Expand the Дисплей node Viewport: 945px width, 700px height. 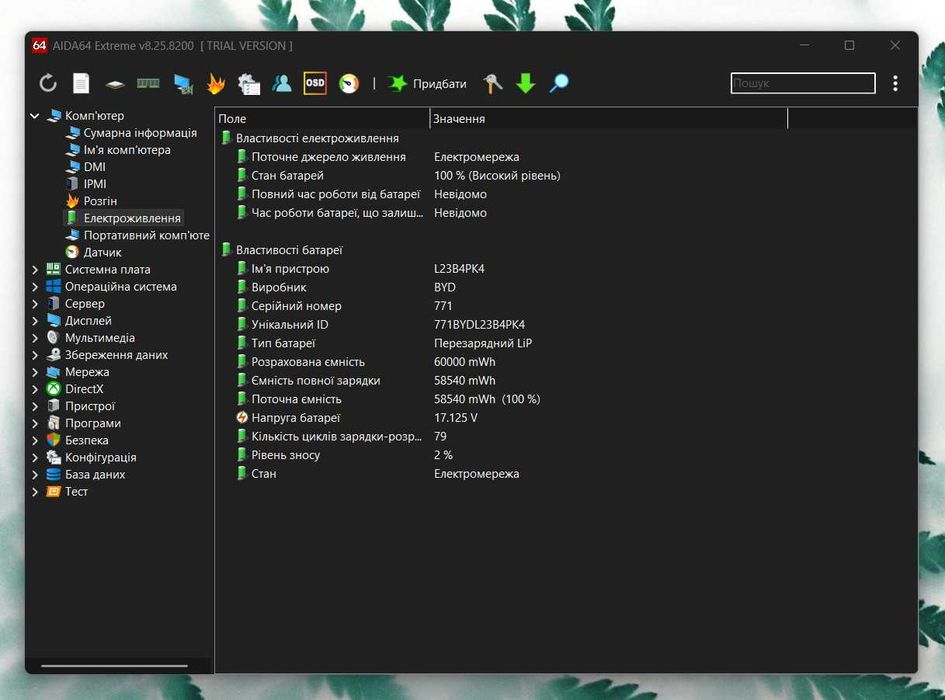(35, 321)
